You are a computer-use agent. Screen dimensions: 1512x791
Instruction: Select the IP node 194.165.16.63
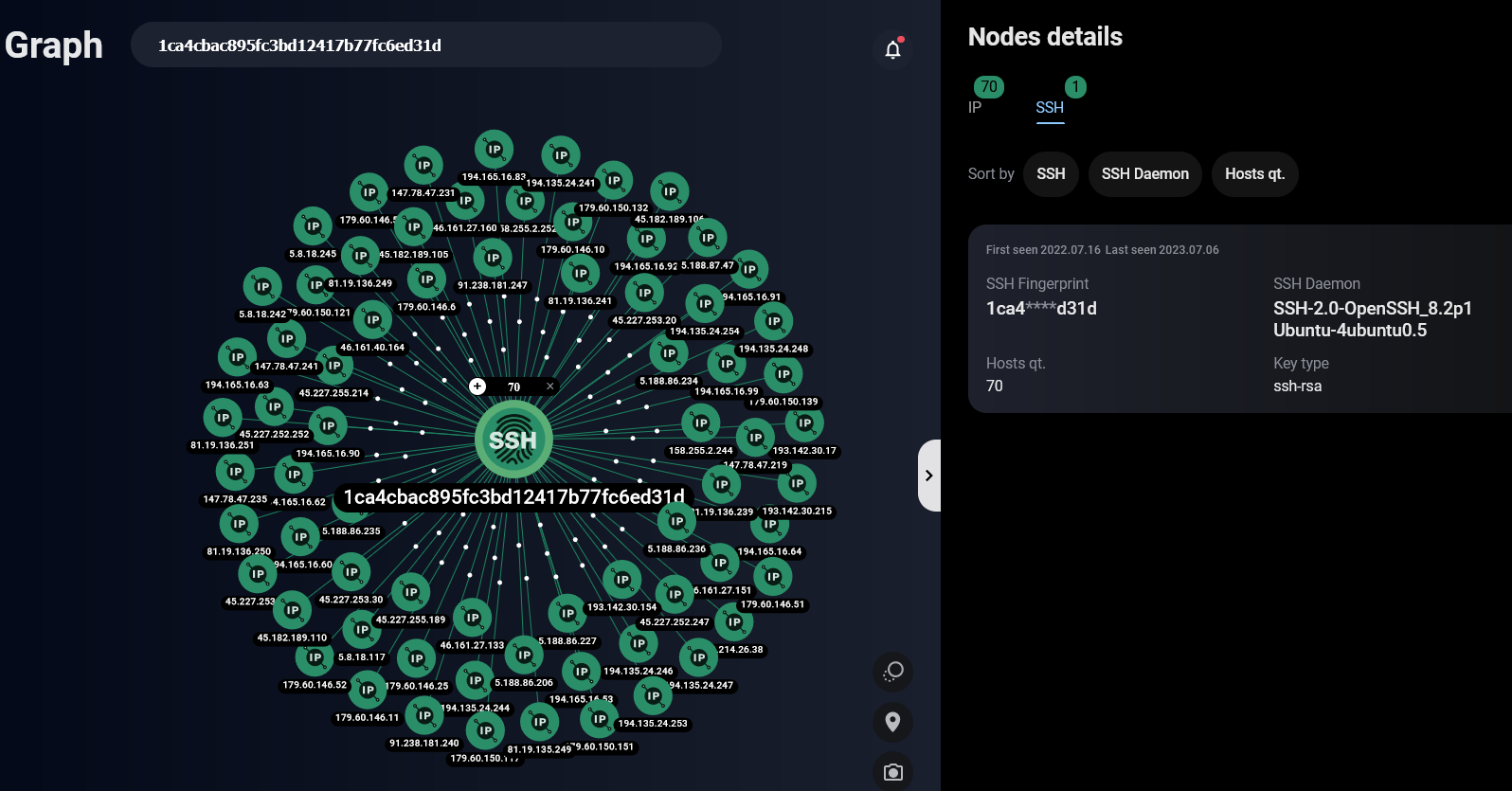(x=237, y=357)
